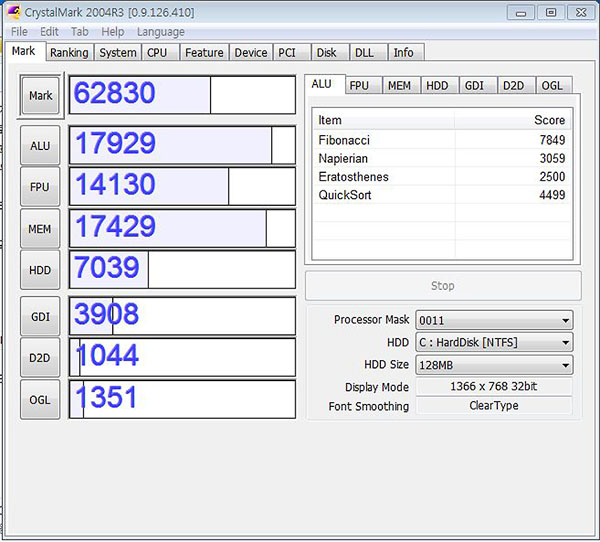The height and width of the screenshot is (542, 600).
Task: Show GDI results tab in score panel
Action: 478,85
